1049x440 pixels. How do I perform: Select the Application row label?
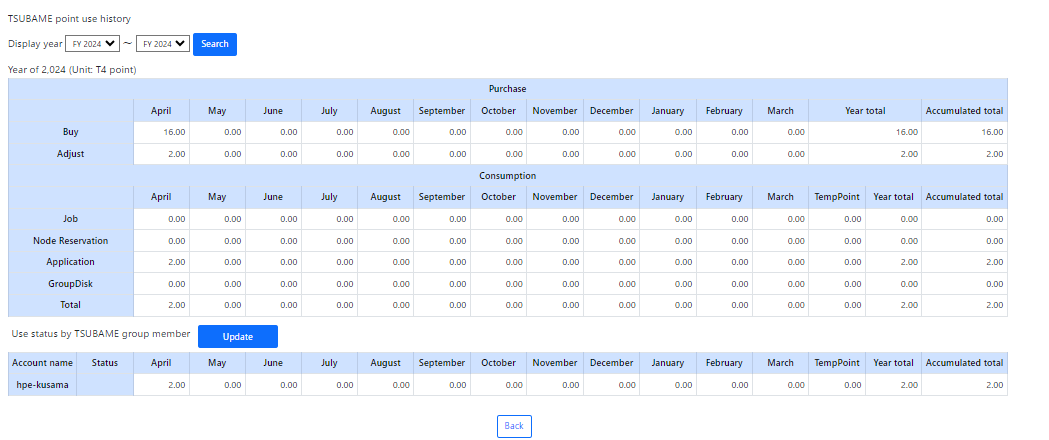point(70,262)
